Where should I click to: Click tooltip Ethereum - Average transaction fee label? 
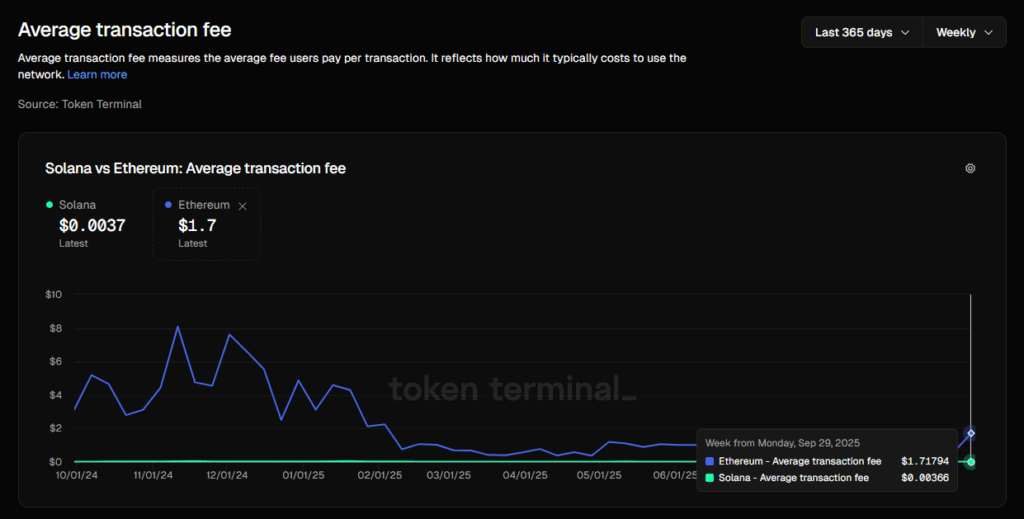tap(800, 462)
